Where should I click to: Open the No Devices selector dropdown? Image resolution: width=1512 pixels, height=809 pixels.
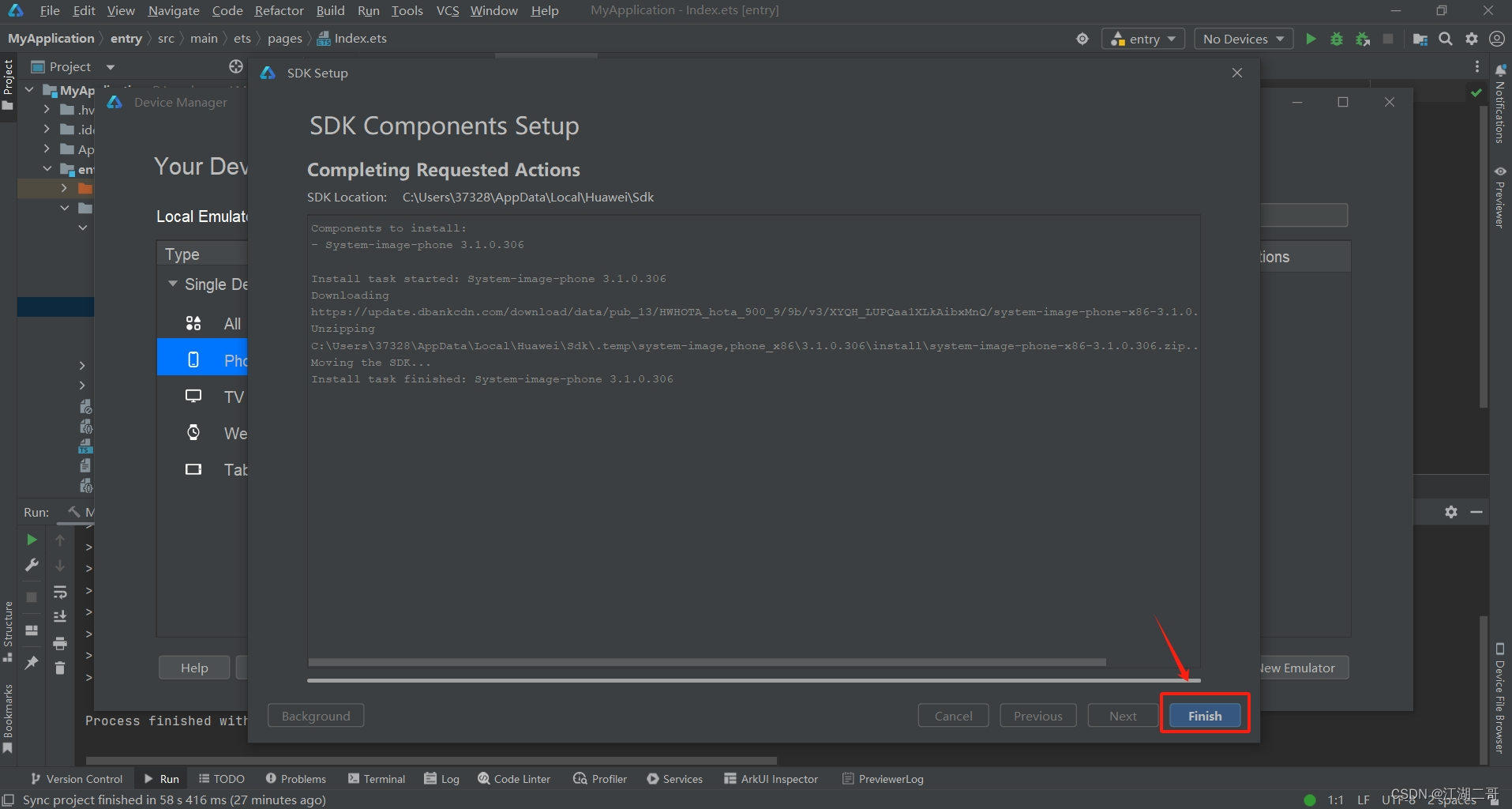(1244, 39)
